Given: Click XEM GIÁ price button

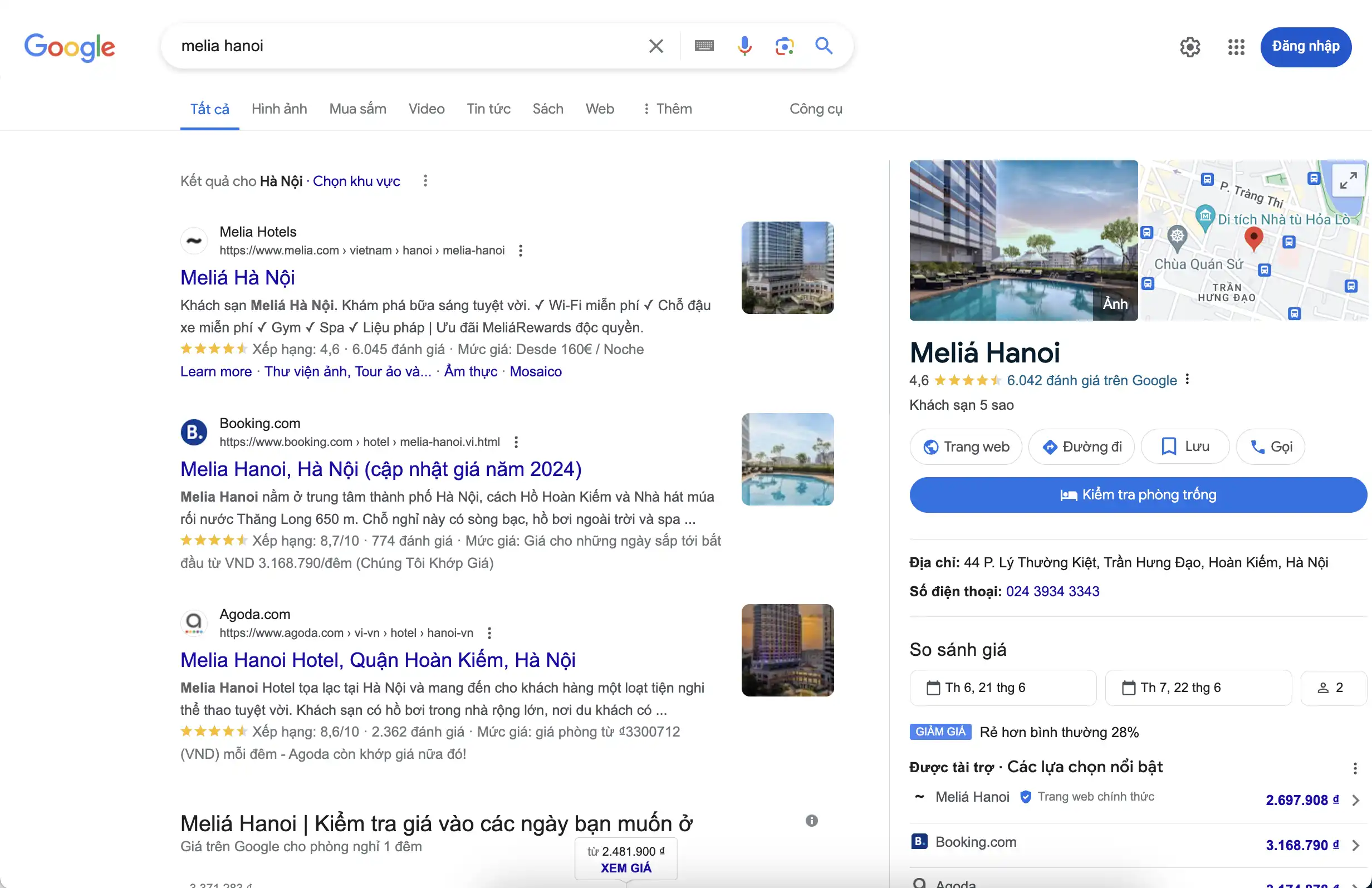Looking at the screenshot, I should [626, 868].
